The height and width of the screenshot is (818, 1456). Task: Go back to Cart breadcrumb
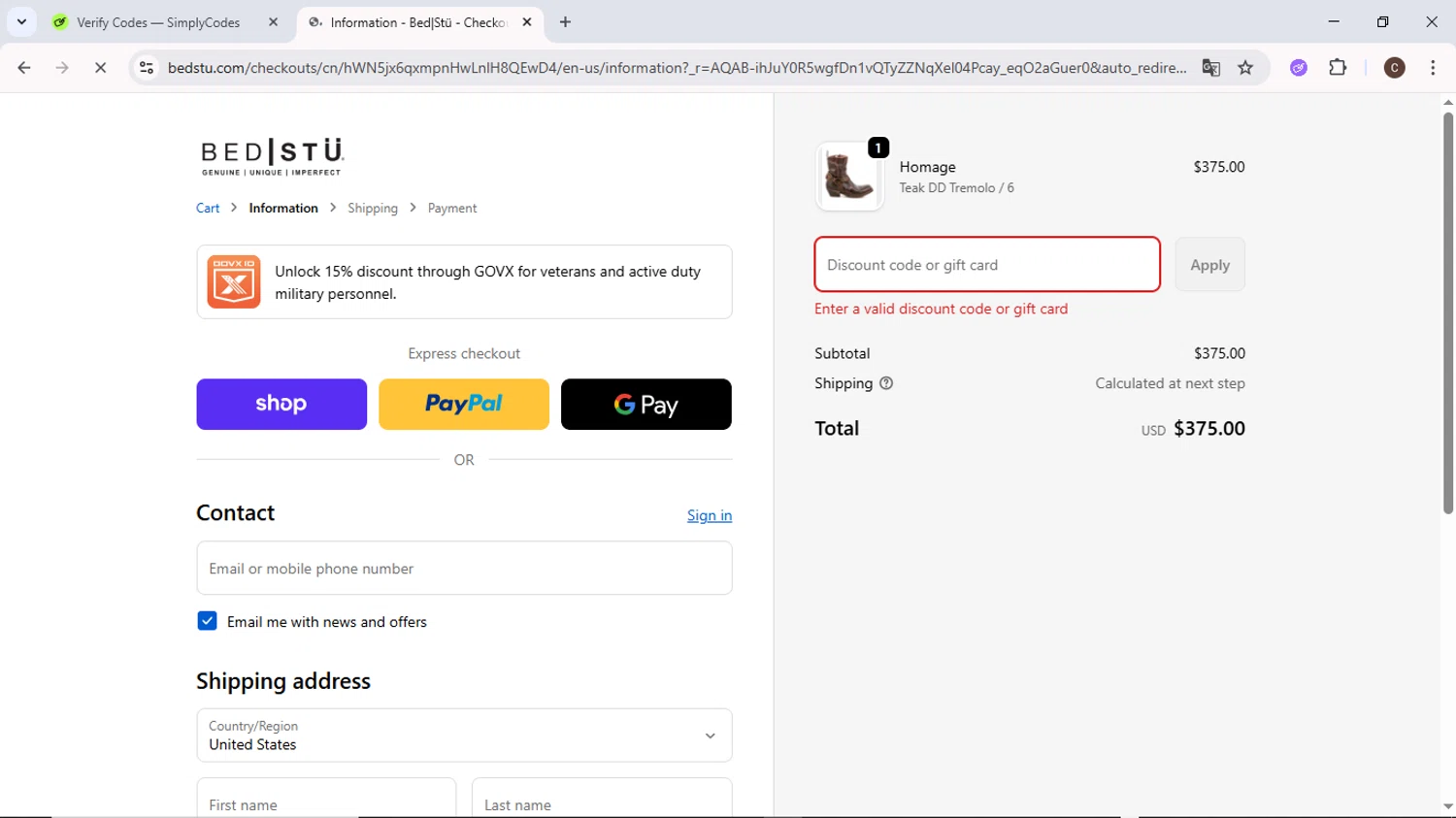(x=208, y=208)
